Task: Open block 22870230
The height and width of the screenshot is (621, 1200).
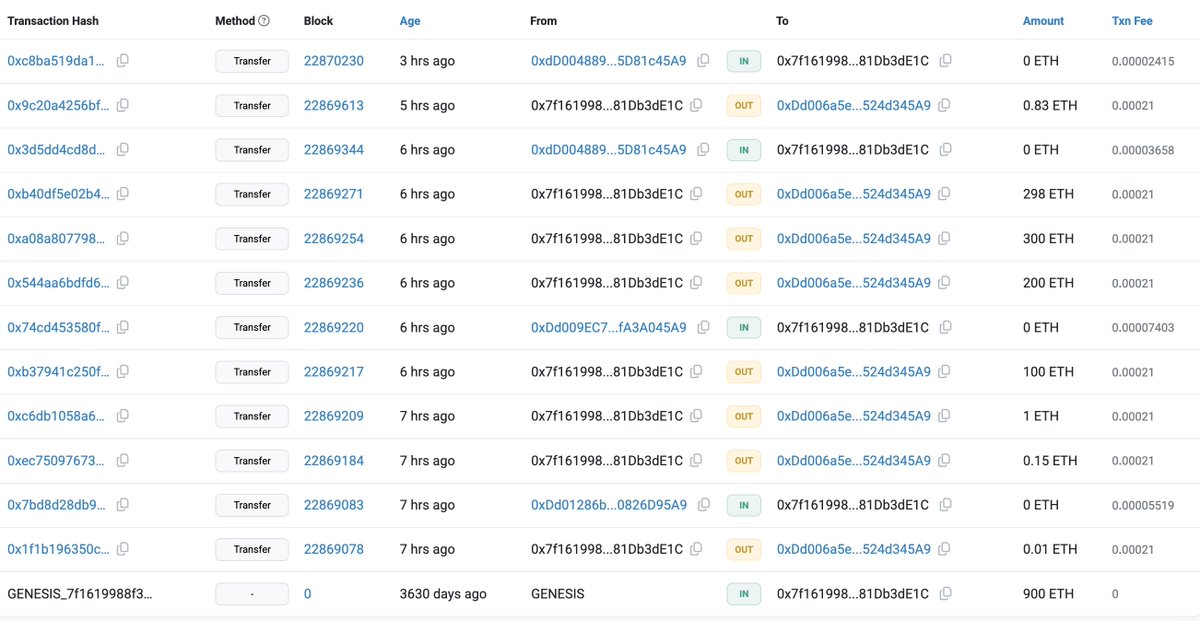Action: [x=334, y=61]
